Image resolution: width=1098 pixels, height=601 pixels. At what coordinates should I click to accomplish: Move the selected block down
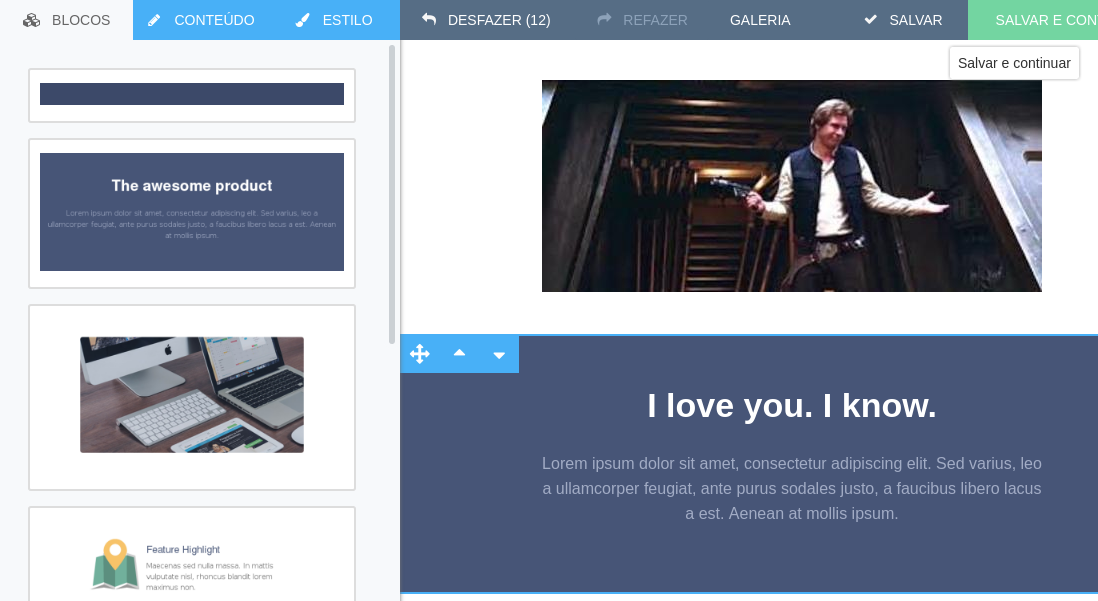499,355
